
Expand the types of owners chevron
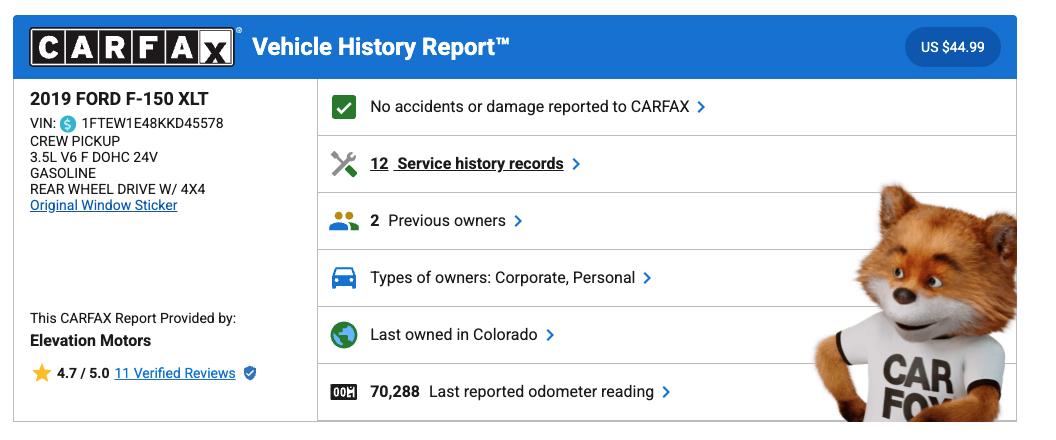(x=647, y=278)
